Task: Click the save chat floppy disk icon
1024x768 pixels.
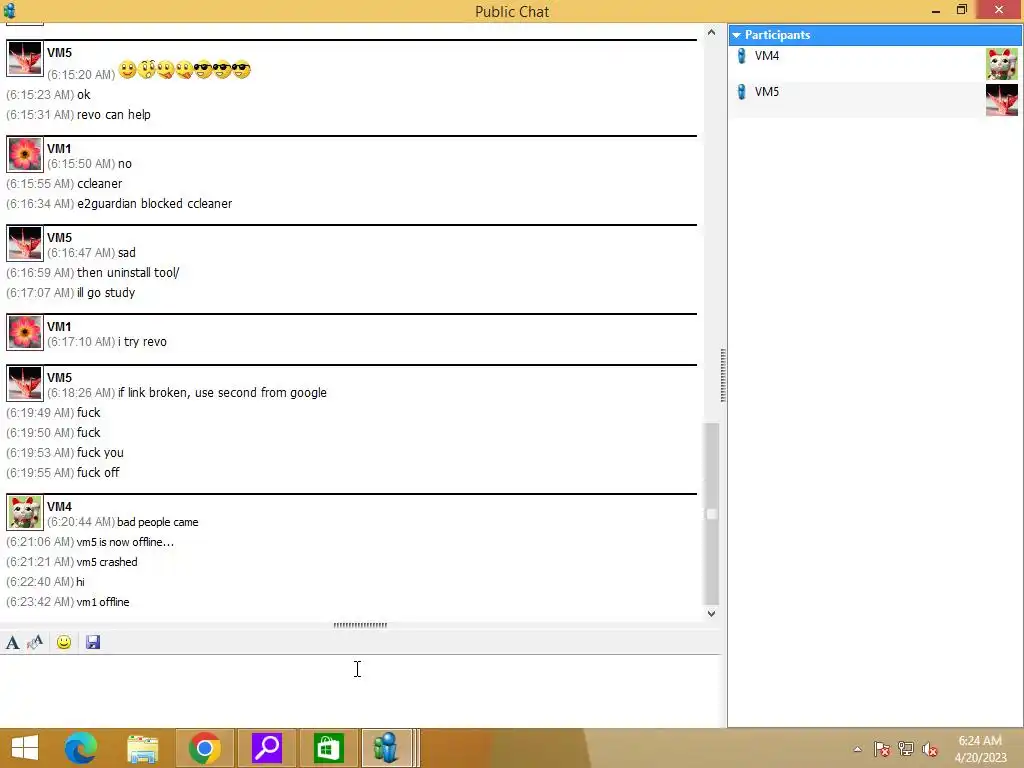Action: [x=93, y=643]
